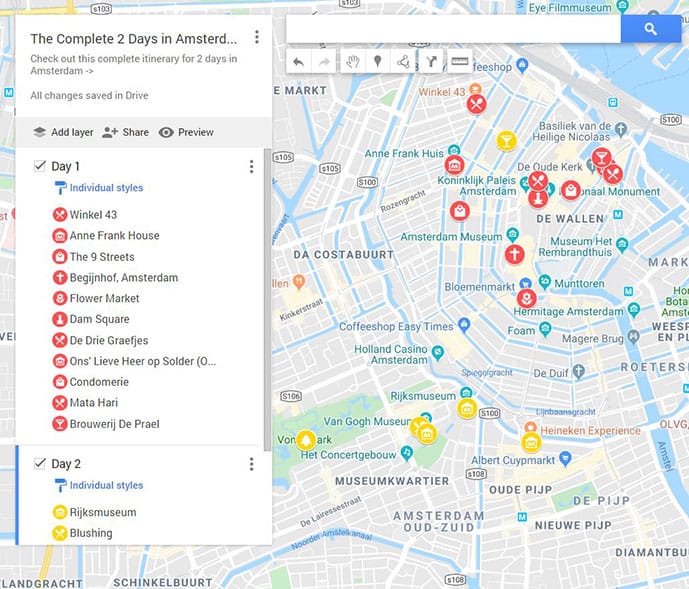Click the Hermitage Amsterdam map pin

click(634, 309)
